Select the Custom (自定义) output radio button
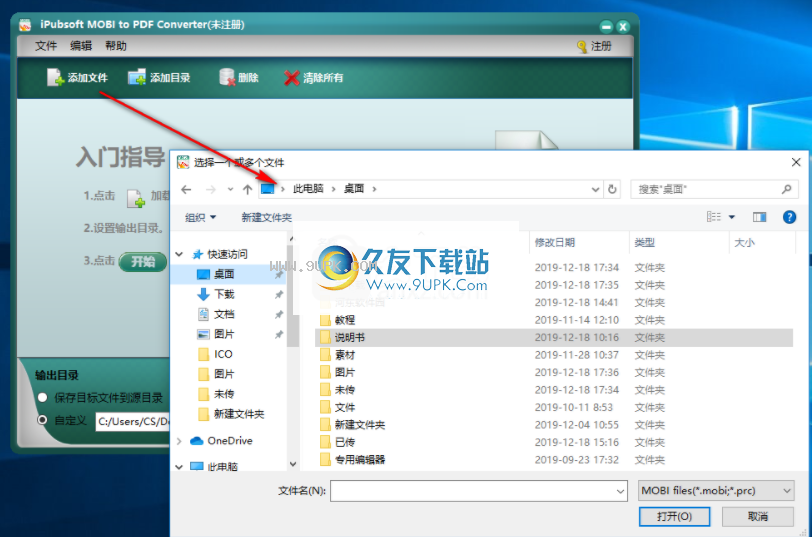The width and height of the screenshot is (812, 537). (x=42, y=419)
